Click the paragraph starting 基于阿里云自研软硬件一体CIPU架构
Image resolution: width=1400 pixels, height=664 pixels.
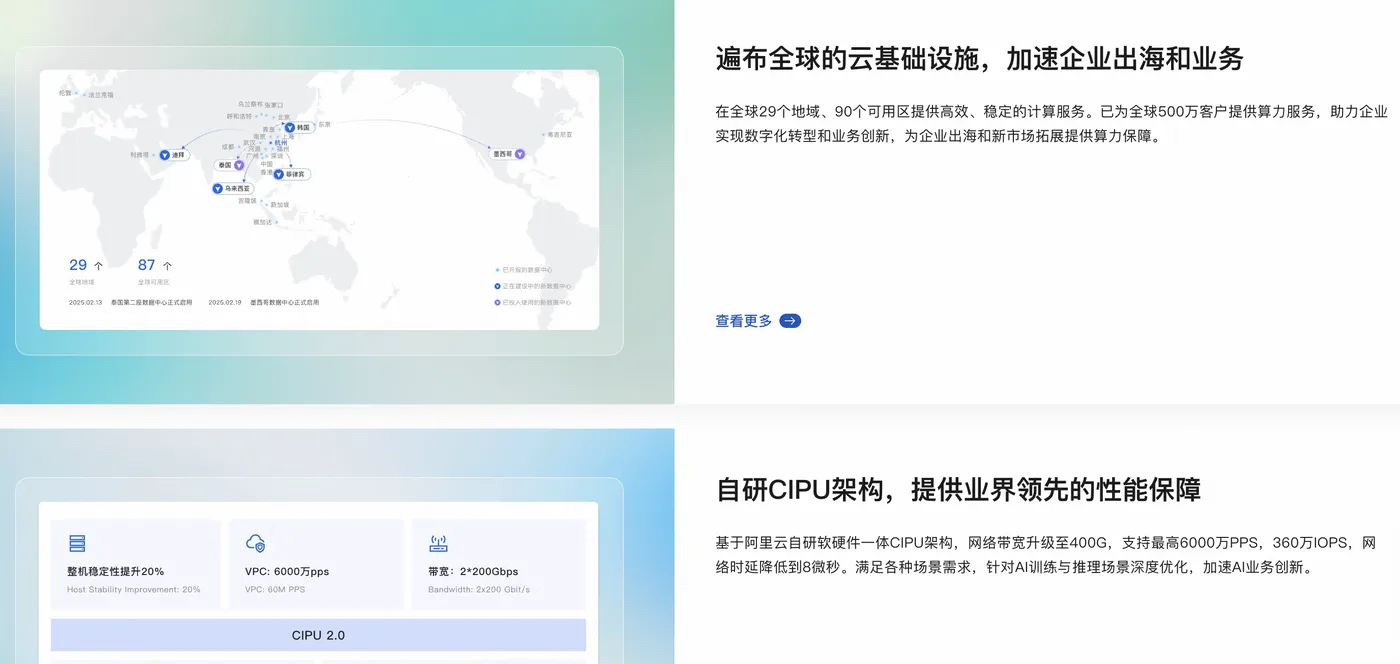tap(1045, 555)
